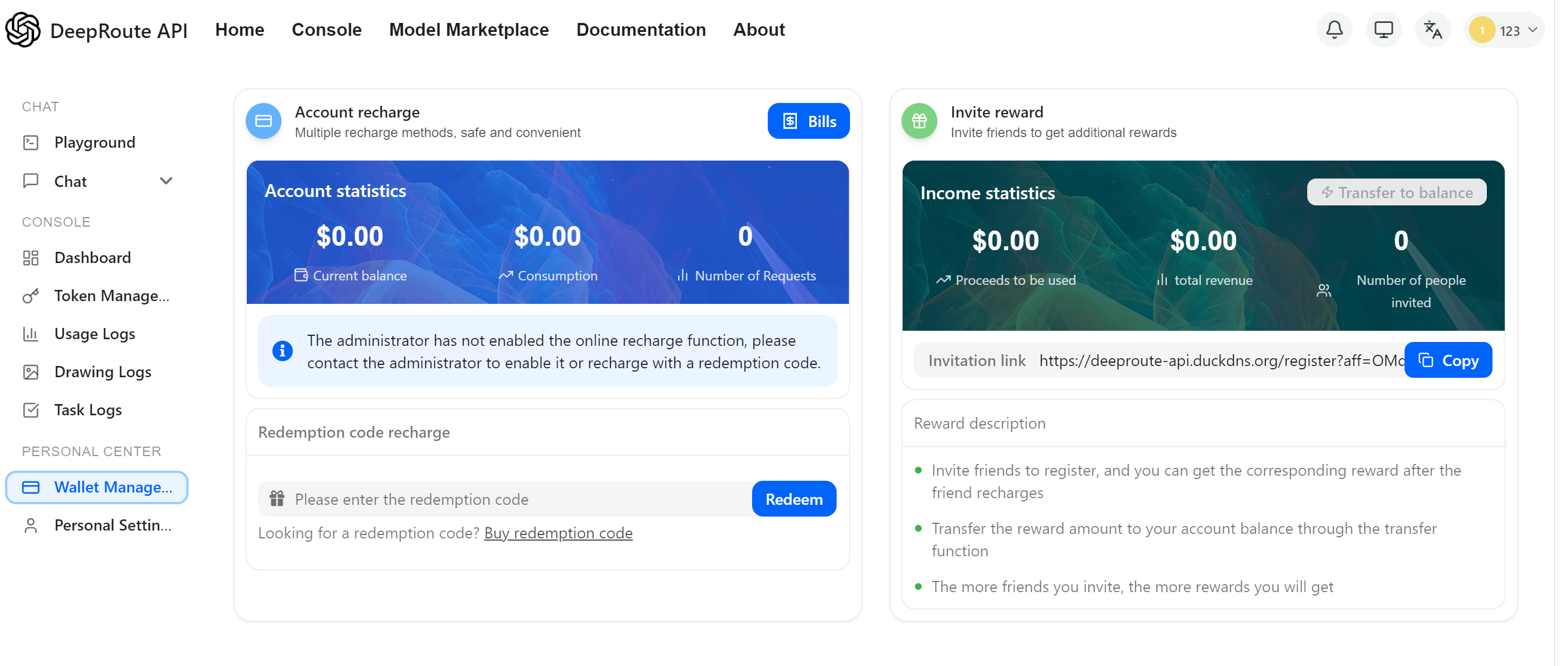This screenshot has width=1568, height=666.
Task: Copy the invitation link
Action: pos(1448,360)
